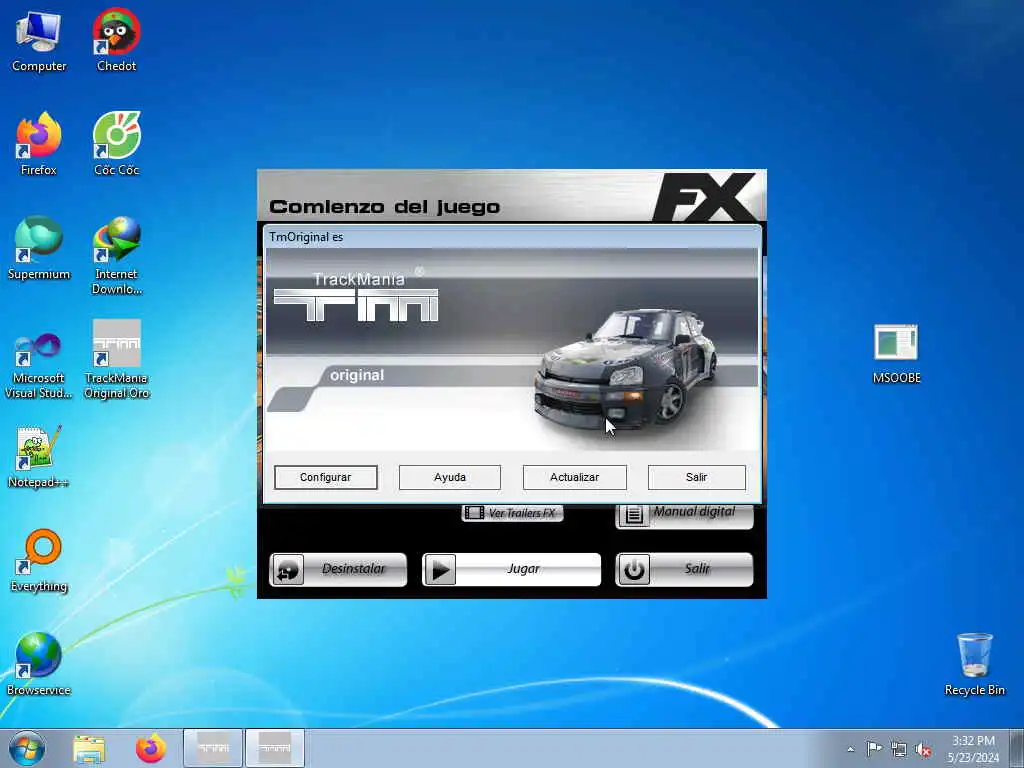
Task: Open the network status tray icon
Action: coord(899,750)
